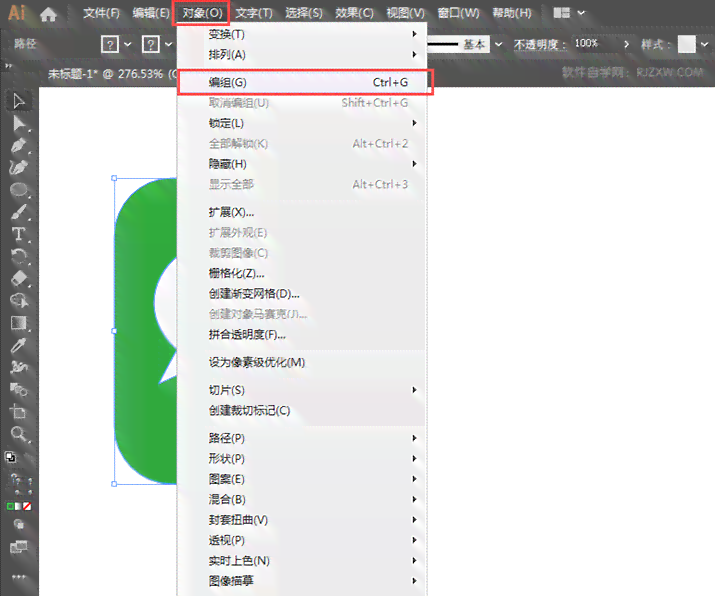This screenshot has height=596, width=715.
Task: Select the Paintbrush tool
Action: [x=18, y=212]
